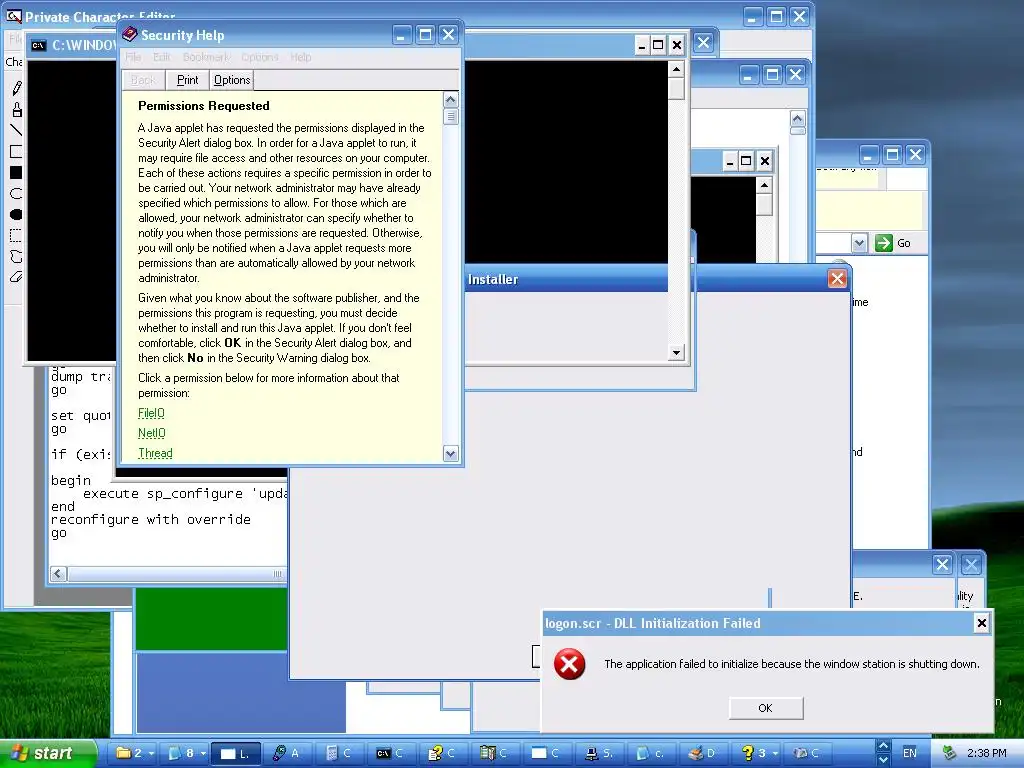The width and height of the screenshot is (1024, 768).
Task: Click the safely remove hardware tray icon
Action: point(950,753)
